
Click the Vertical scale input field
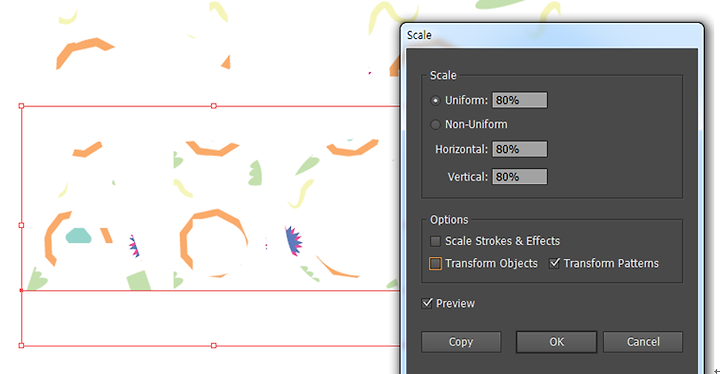(x=520, y=177)
